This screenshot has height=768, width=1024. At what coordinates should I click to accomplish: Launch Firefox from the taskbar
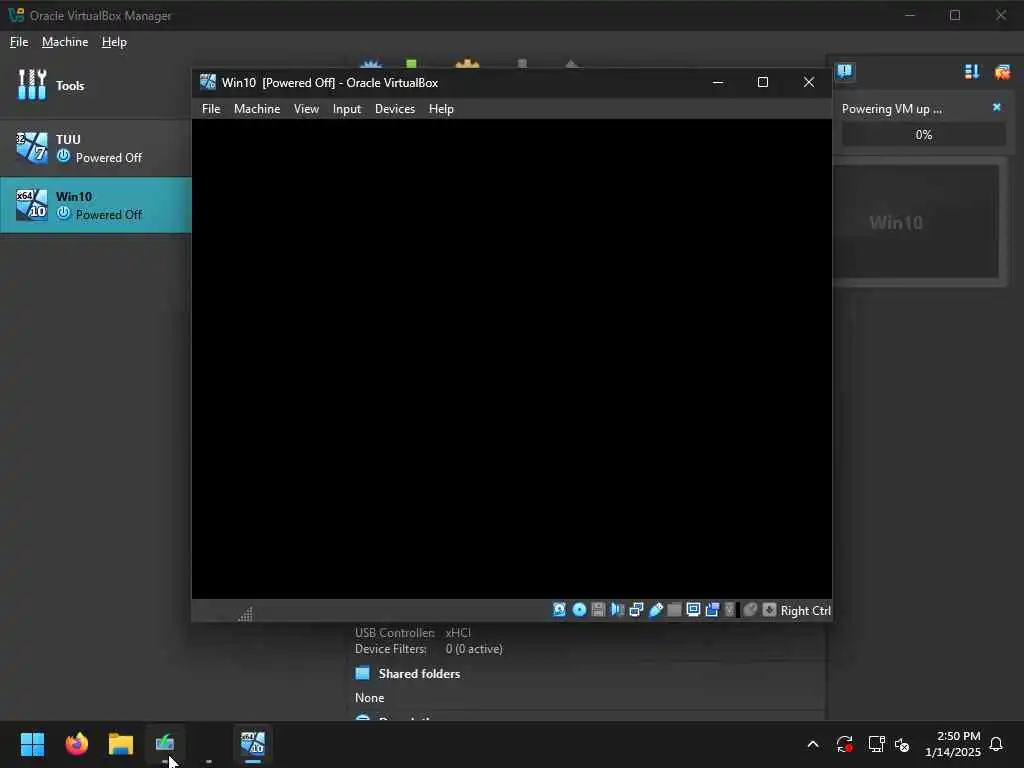pos(77,744)
